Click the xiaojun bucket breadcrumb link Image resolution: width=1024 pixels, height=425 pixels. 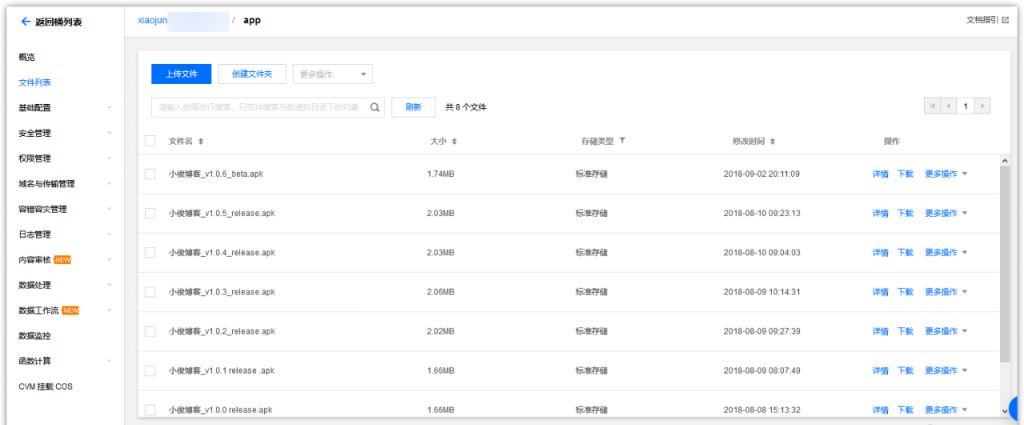(x=153, y=20)
